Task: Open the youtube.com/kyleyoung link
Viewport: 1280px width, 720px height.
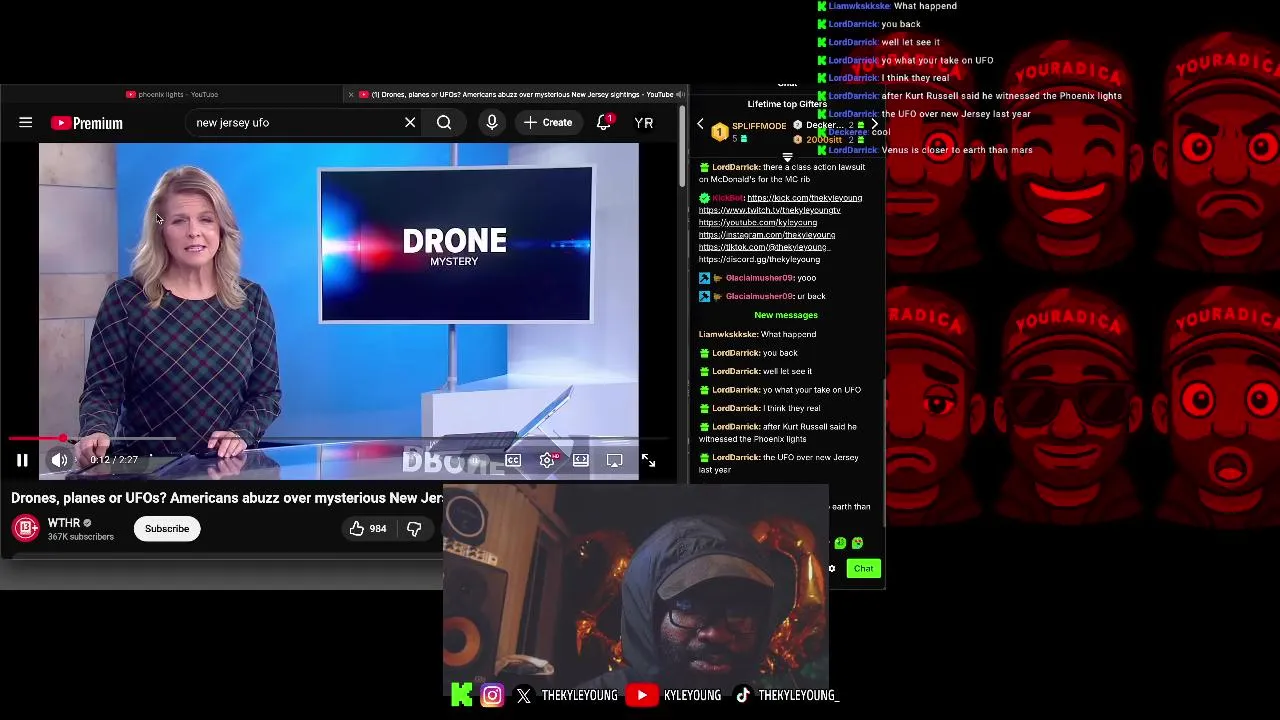Action: tap(757, 222)
